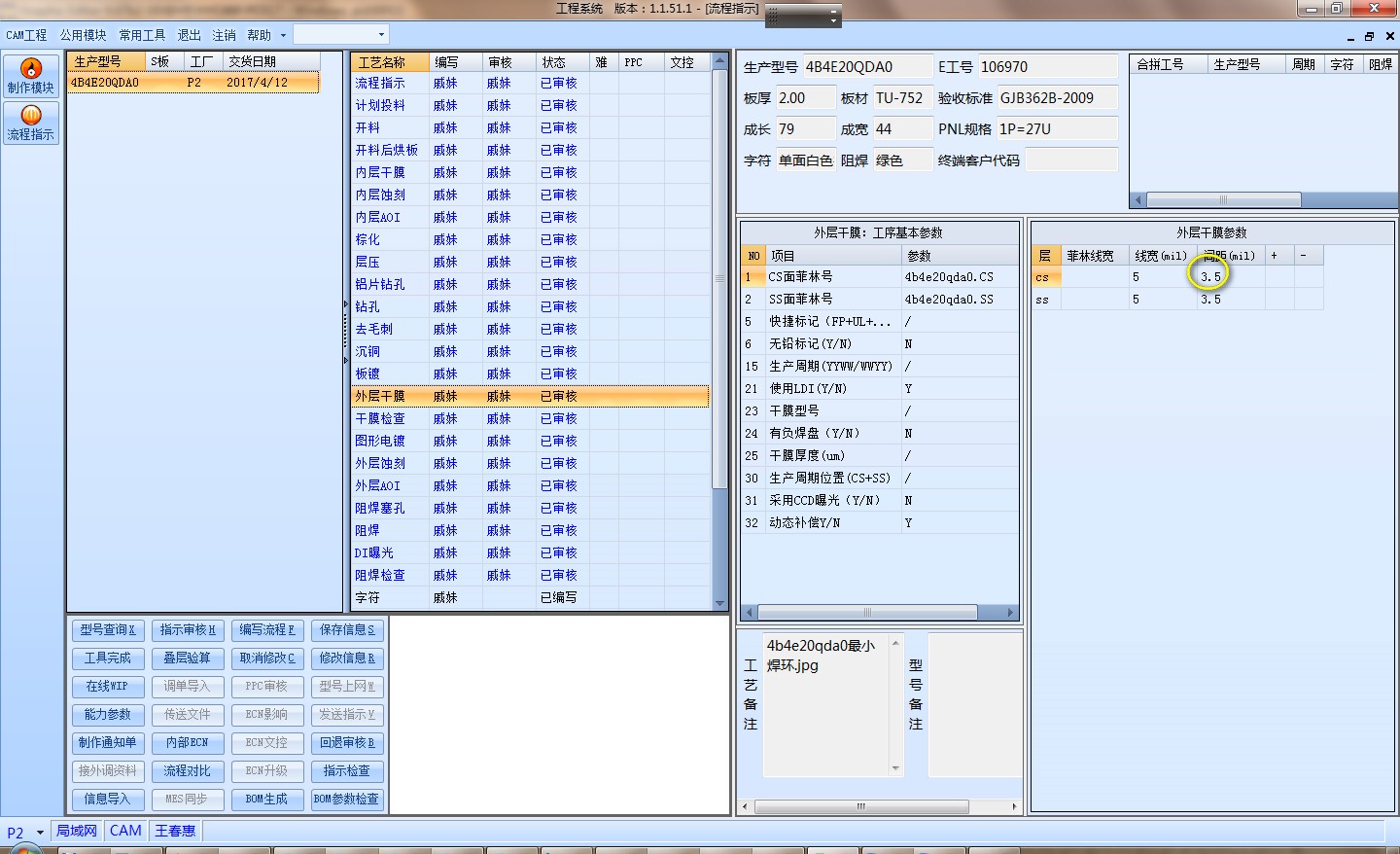
Task: Click the 型号查询 button
Action: pos(108,630)
